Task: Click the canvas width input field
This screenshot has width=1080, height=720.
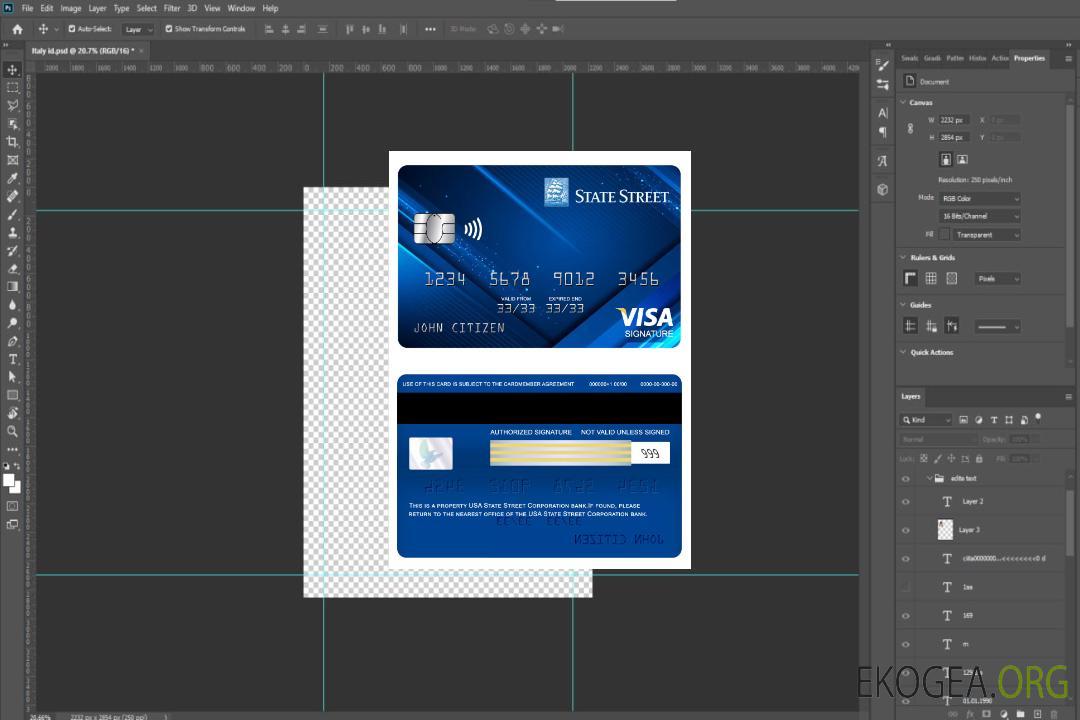Action: pyautogui.click(x=953, y=120)
